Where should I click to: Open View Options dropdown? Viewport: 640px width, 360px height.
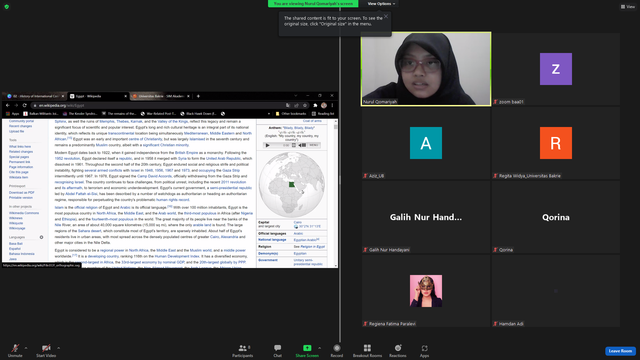click(x=381, y=4)
